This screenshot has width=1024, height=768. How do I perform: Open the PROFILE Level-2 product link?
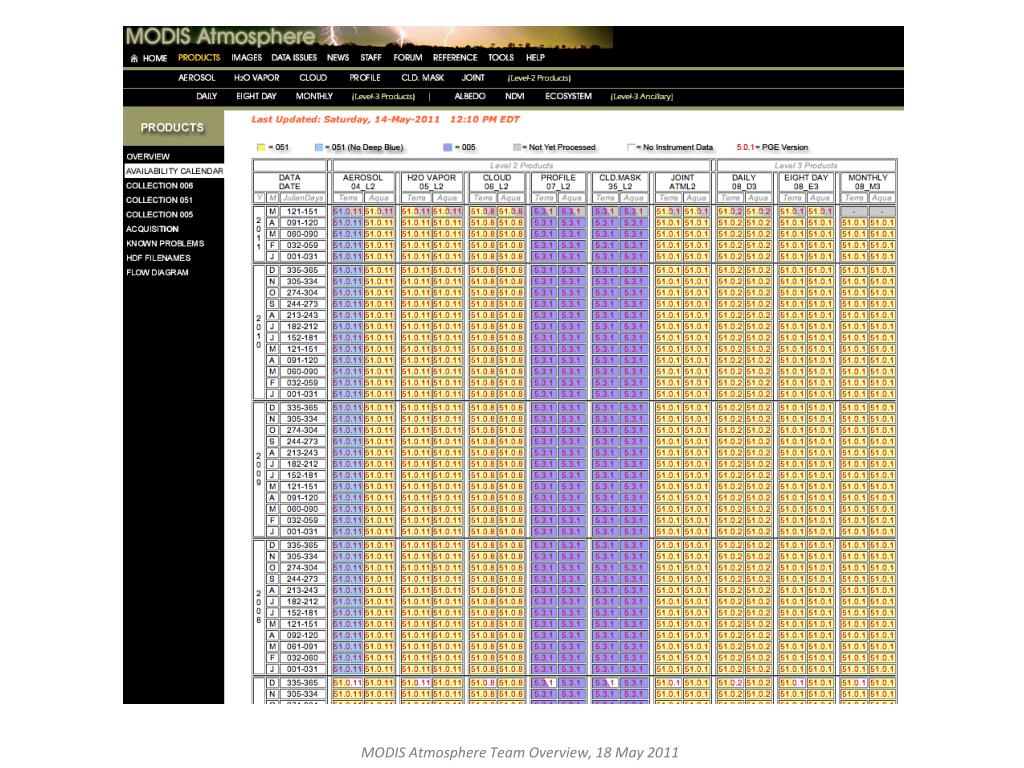coord(364,78)
